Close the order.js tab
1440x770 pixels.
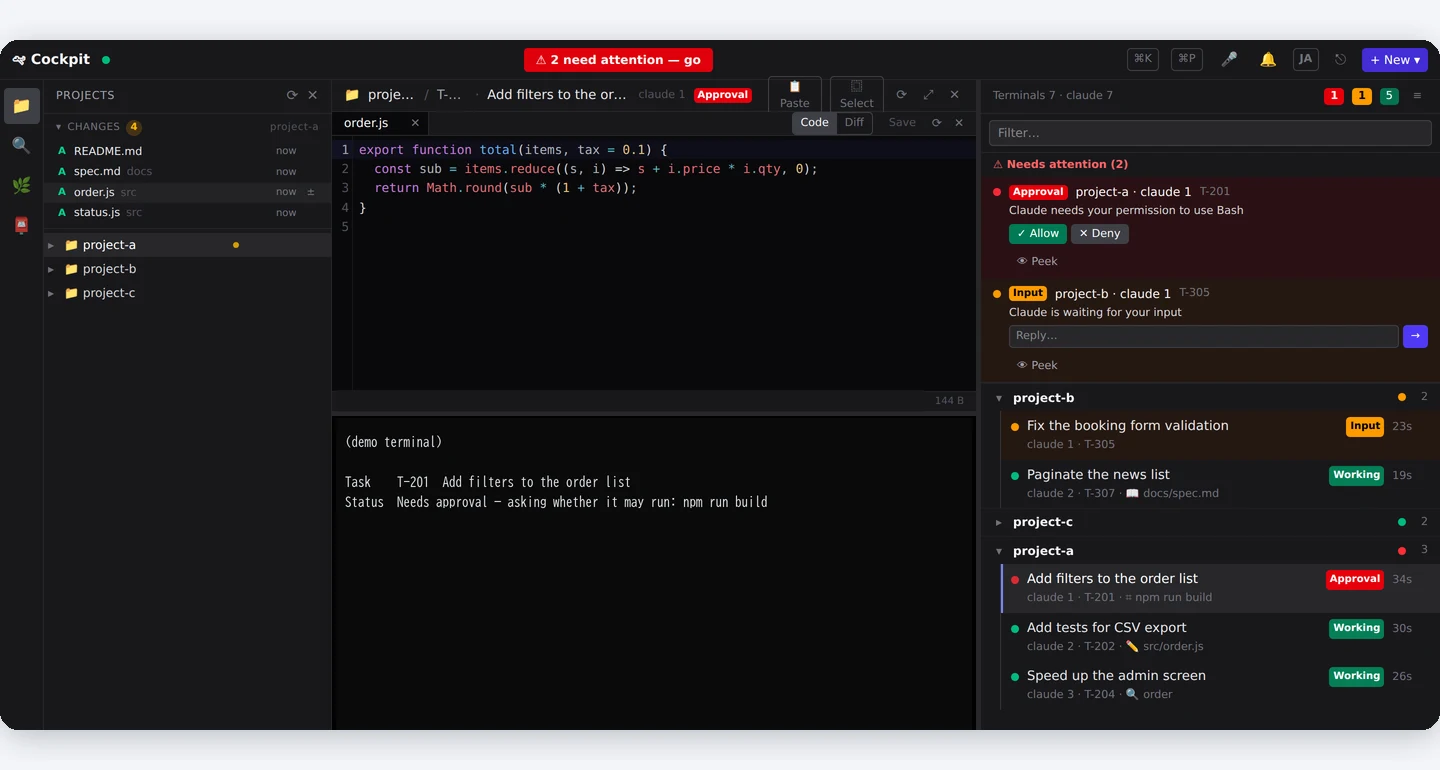415,123
